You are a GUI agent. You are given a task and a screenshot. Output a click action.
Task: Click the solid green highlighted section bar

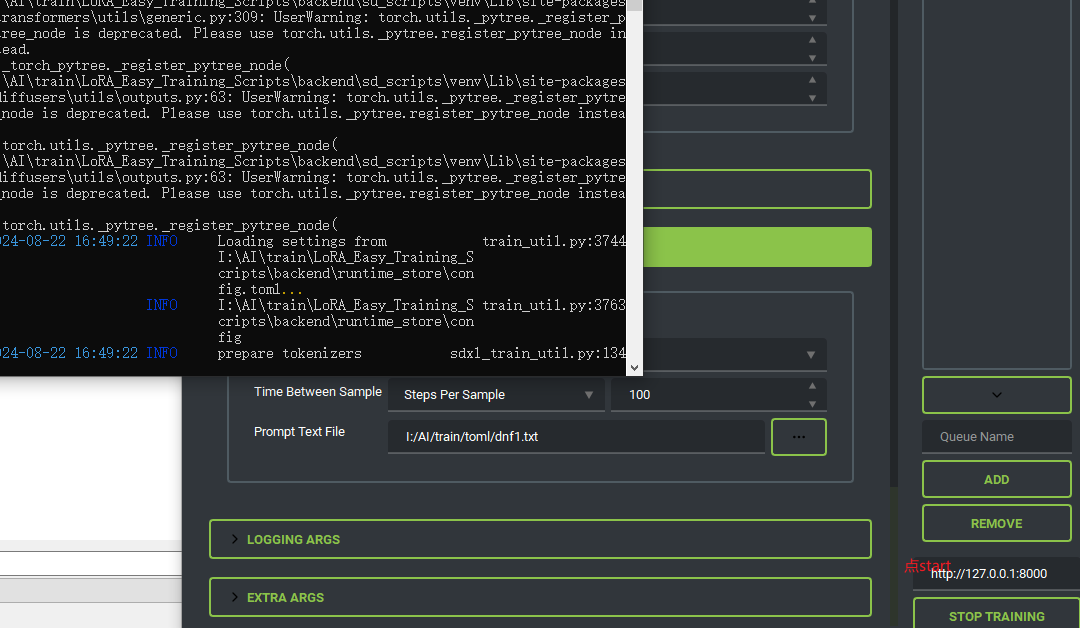click(750, 247)
